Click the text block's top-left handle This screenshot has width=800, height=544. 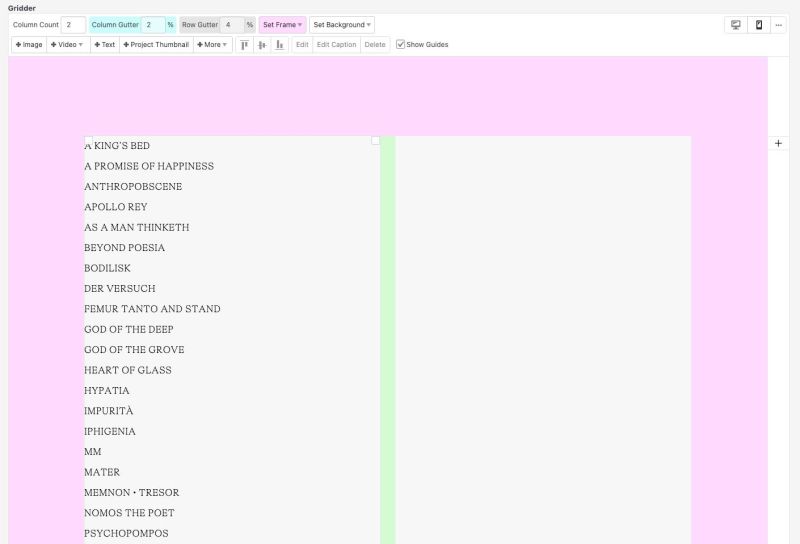[x=88, y=140]
